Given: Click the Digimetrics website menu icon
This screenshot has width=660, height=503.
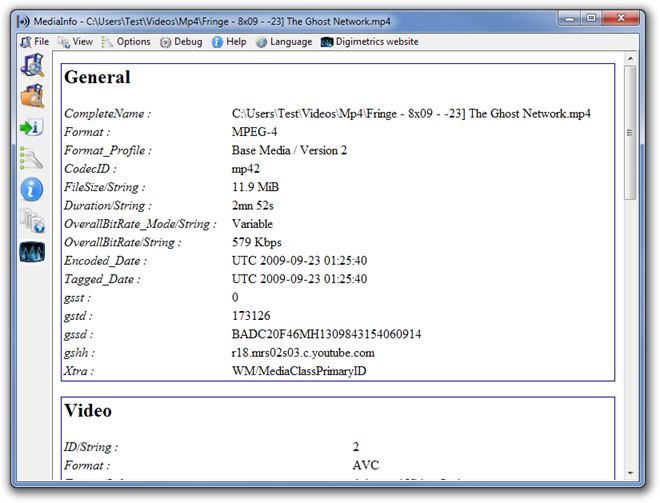Looking at the screenshot, I should pos(327,42).
